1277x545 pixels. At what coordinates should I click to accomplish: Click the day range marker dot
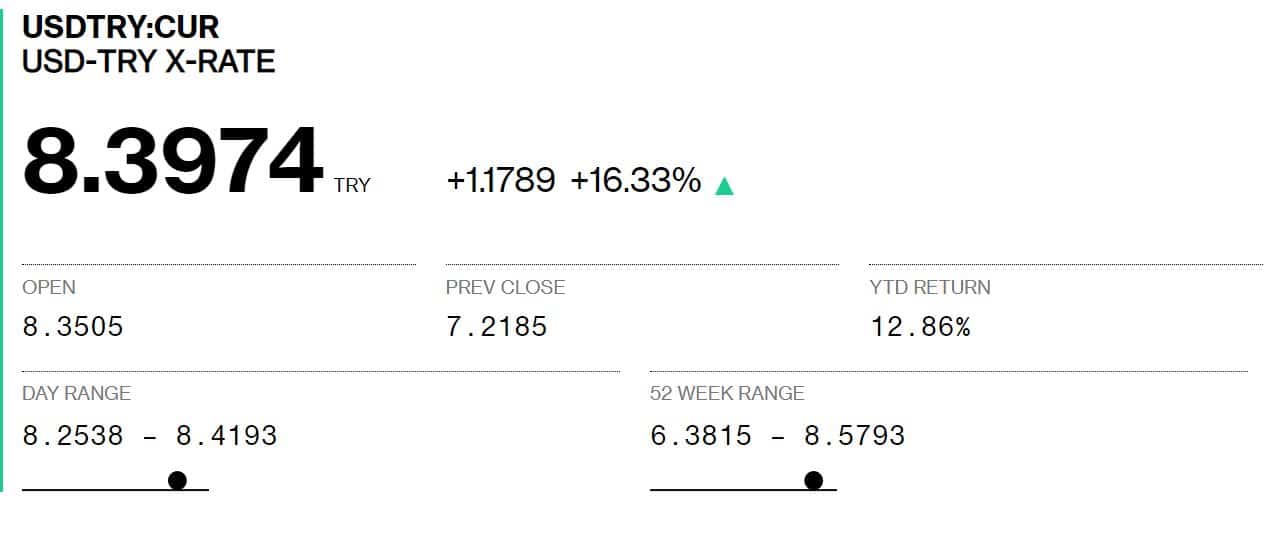(x=178, y=481)
